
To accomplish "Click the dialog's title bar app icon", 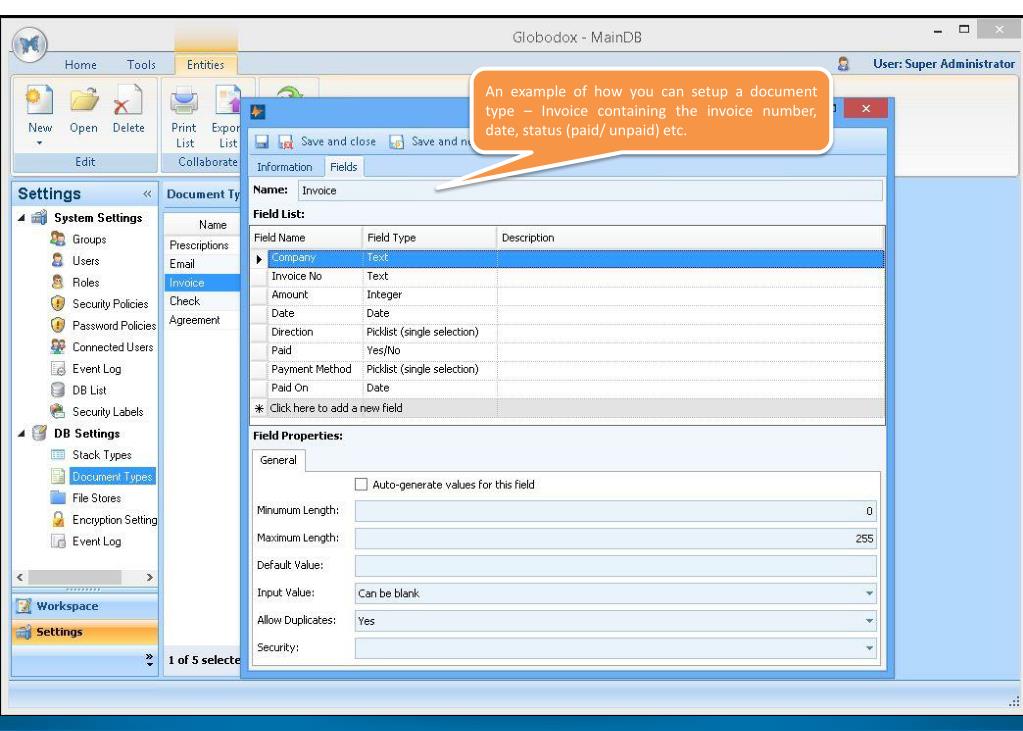I will [257, 112].
